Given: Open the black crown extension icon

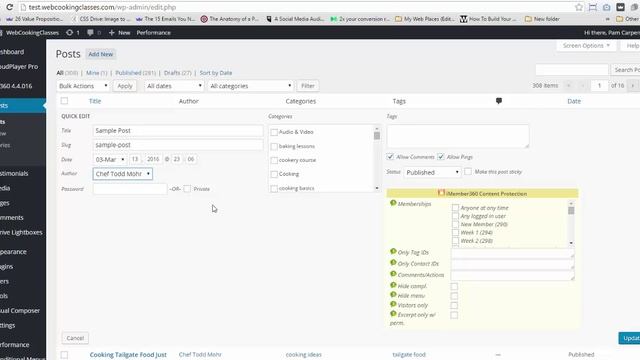Looking at the screenshot, I should [620, 7].
